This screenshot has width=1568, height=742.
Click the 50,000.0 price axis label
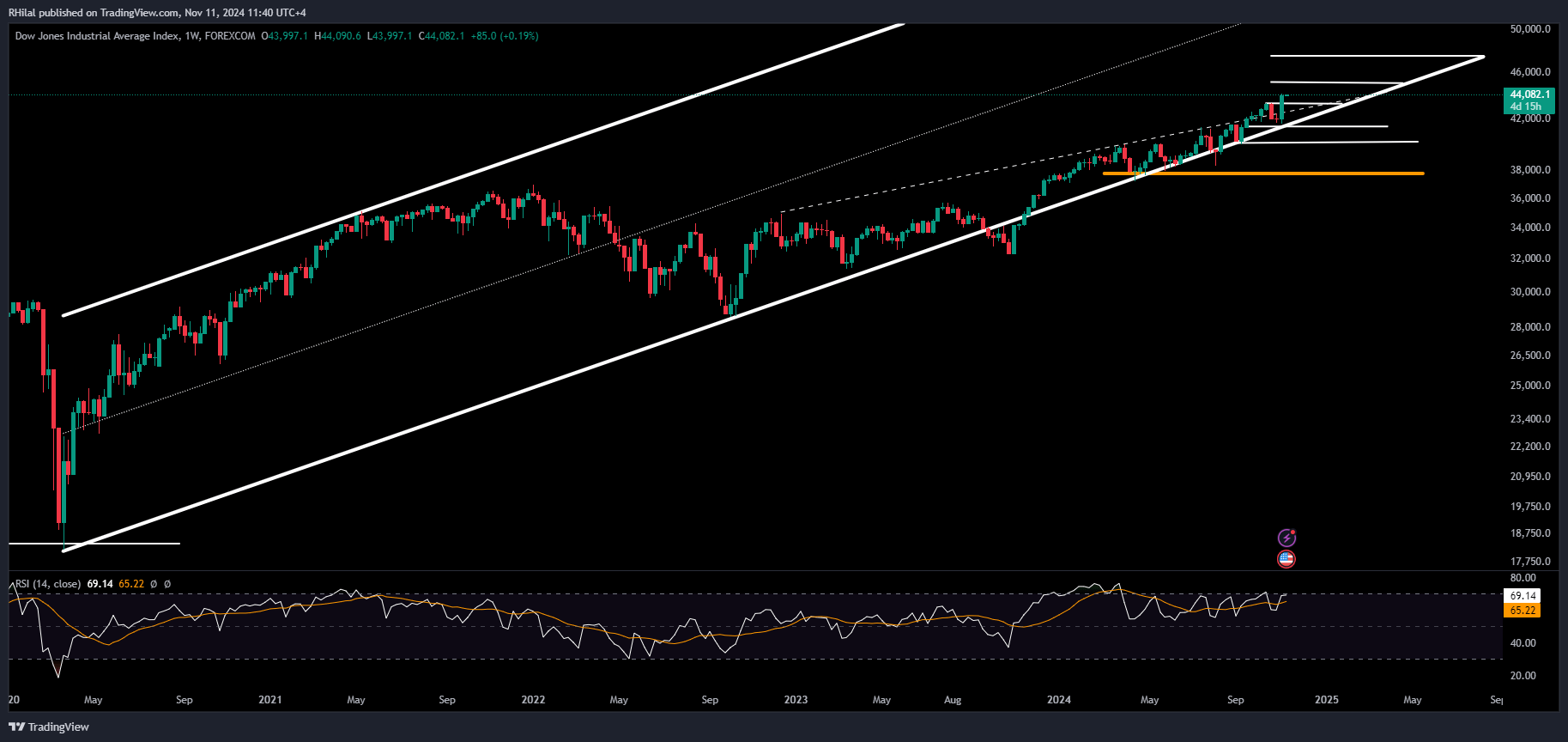coord(1529,29)
